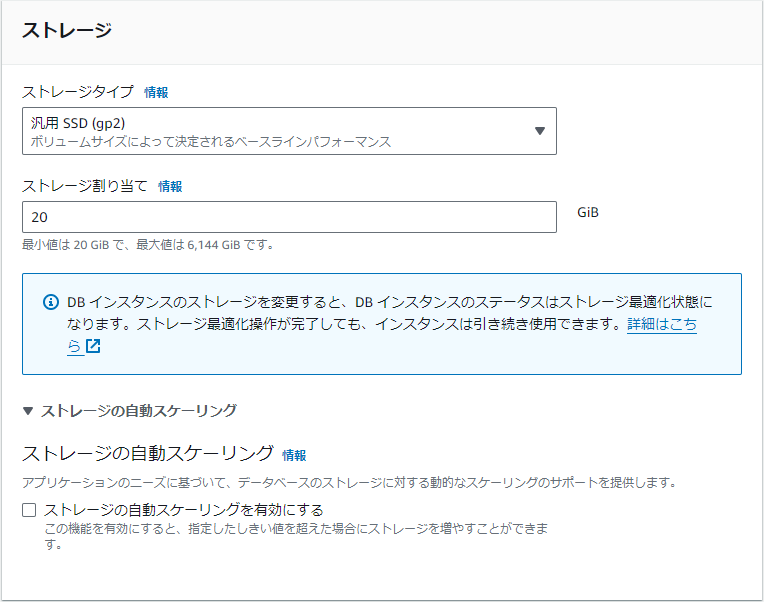Click the GiB unit label
Viewport: 764px width, 602px height.
[x=588, y=212]
